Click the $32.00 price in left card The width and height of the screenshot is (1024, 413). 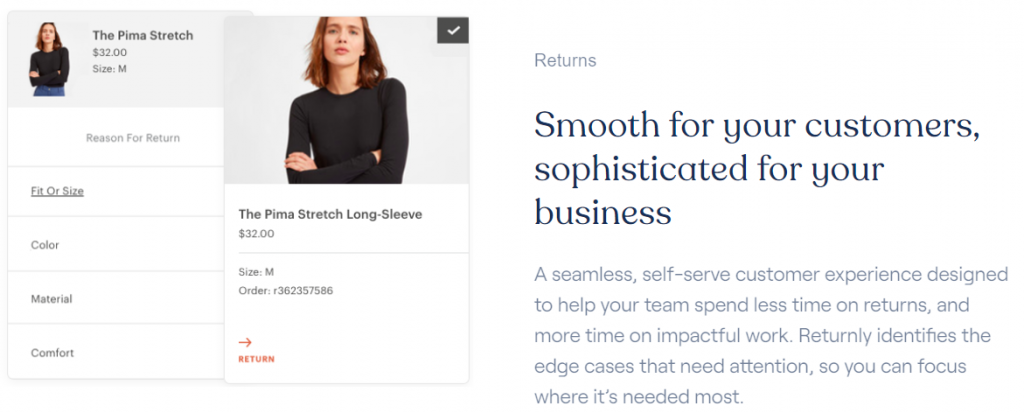click(x=110, y=53)
